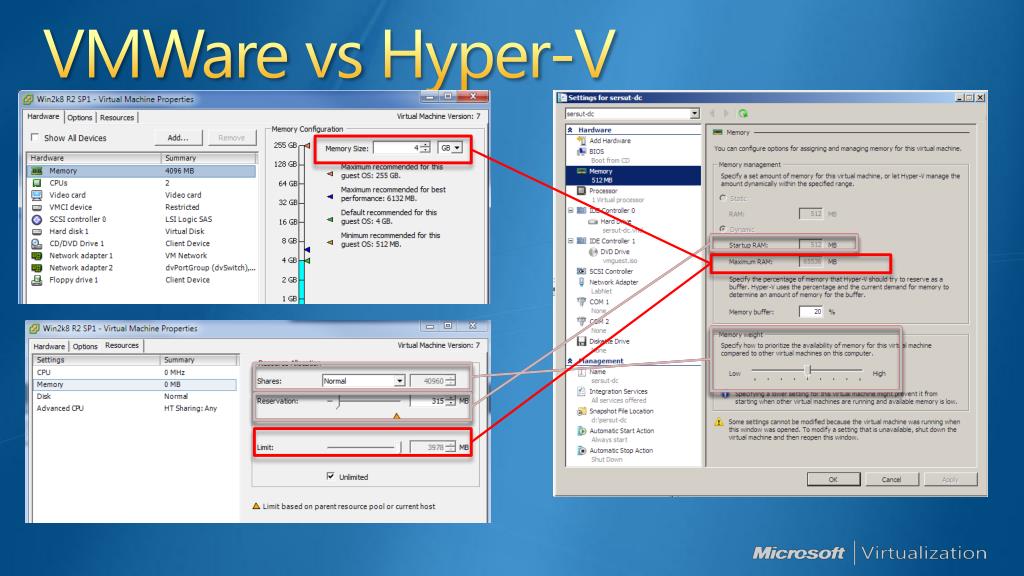This screenshot has width=1024, height=576.
Task: Click OK in Hyper-V settings
Action: (833, 479)
